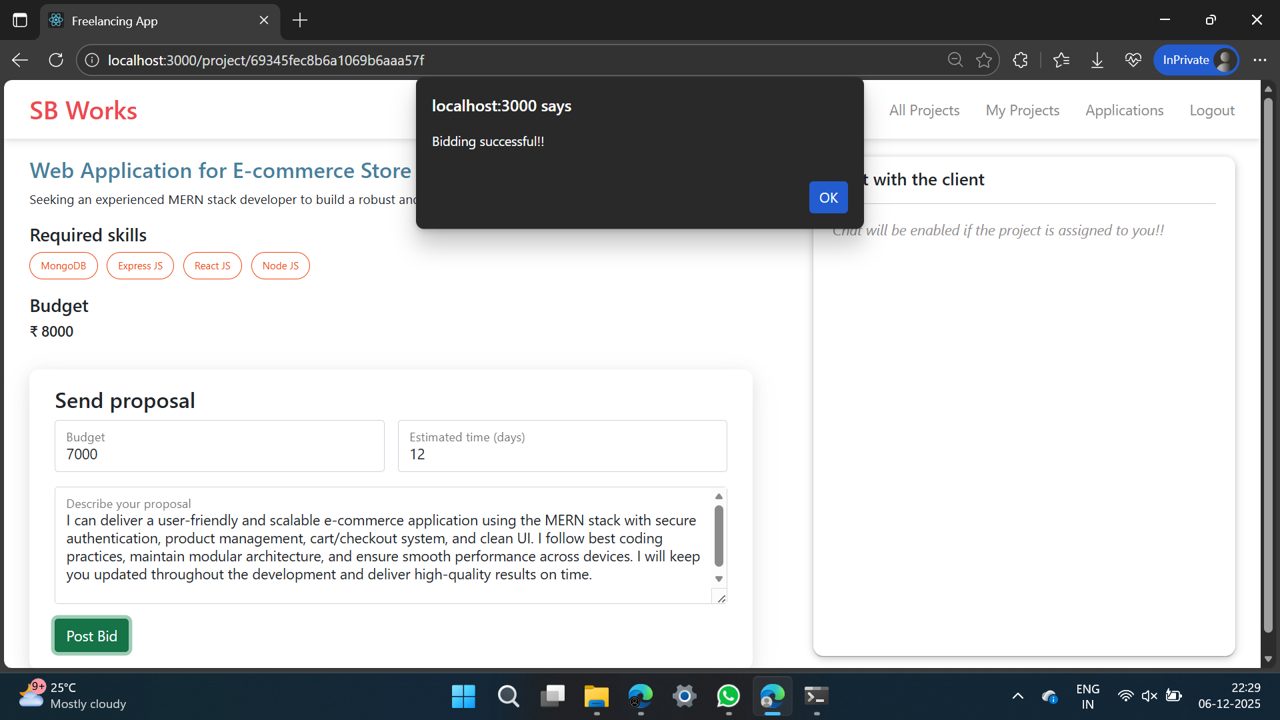Screen dimensions: 1280x720
Task: Open taskbar Search icon
Action: point(508,696)
